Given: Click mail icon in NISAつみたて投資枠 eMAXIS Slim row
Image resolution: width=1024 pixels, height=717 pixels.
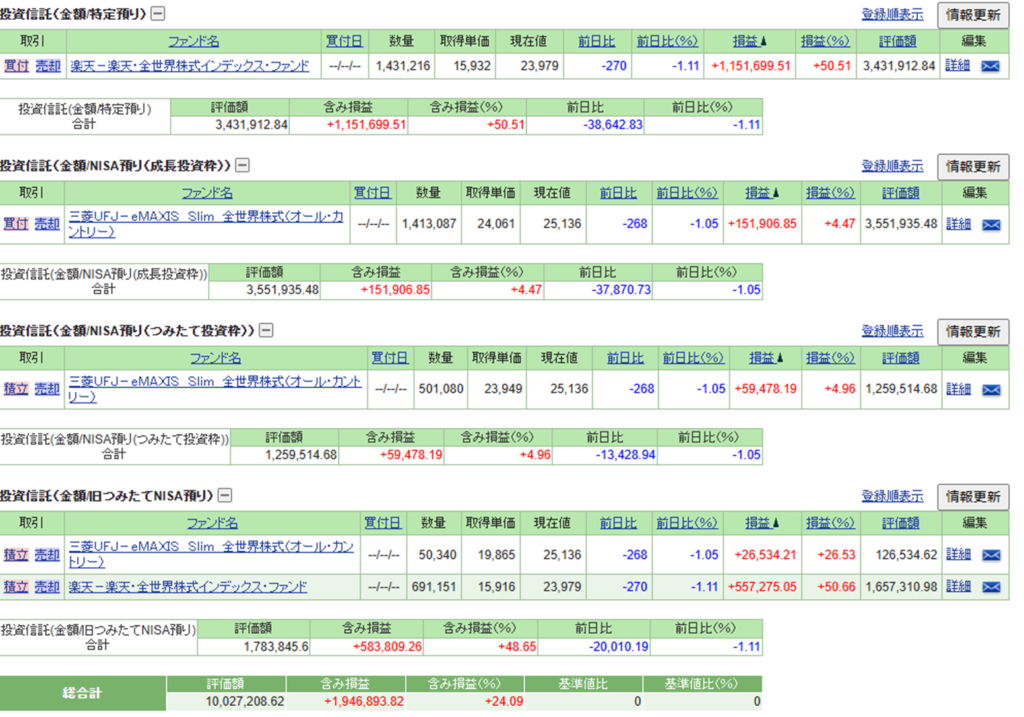Looking at the screenshot, I should tap(991, 389).
